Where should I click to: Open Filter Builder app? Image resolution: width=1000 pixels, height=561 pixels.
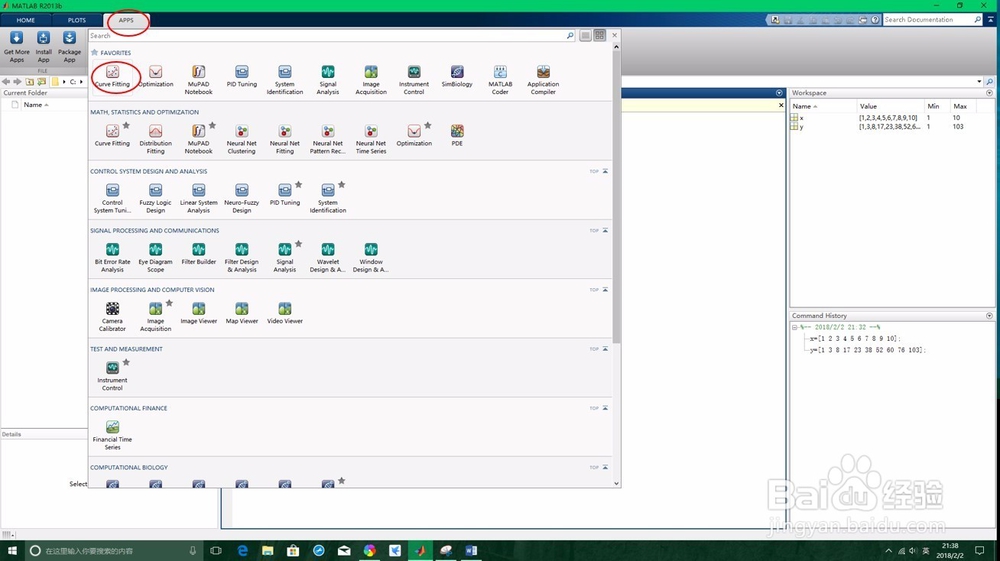[x=198, y=254]
